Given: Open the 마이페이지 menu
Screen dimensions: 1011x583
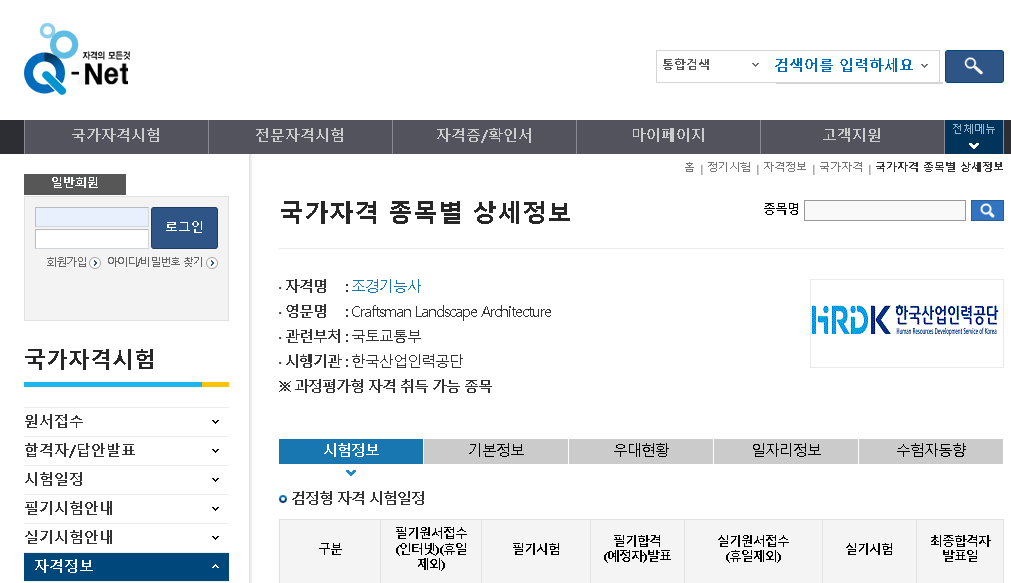Looking at the screenshot, I should coord(667,136).
